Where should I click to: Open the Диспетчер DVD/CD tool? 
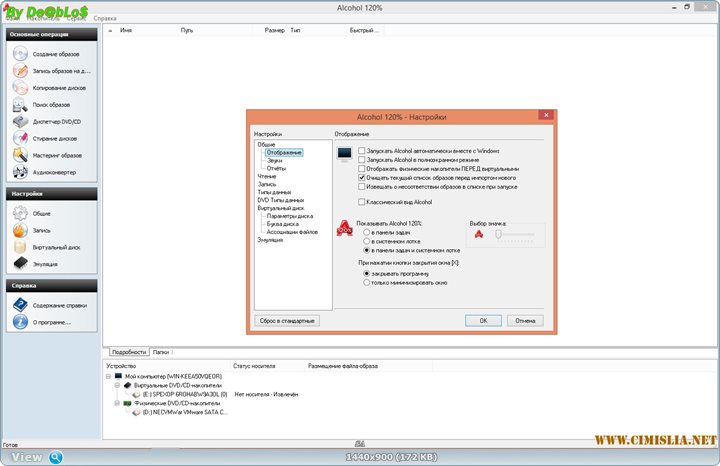click(21, 121)
